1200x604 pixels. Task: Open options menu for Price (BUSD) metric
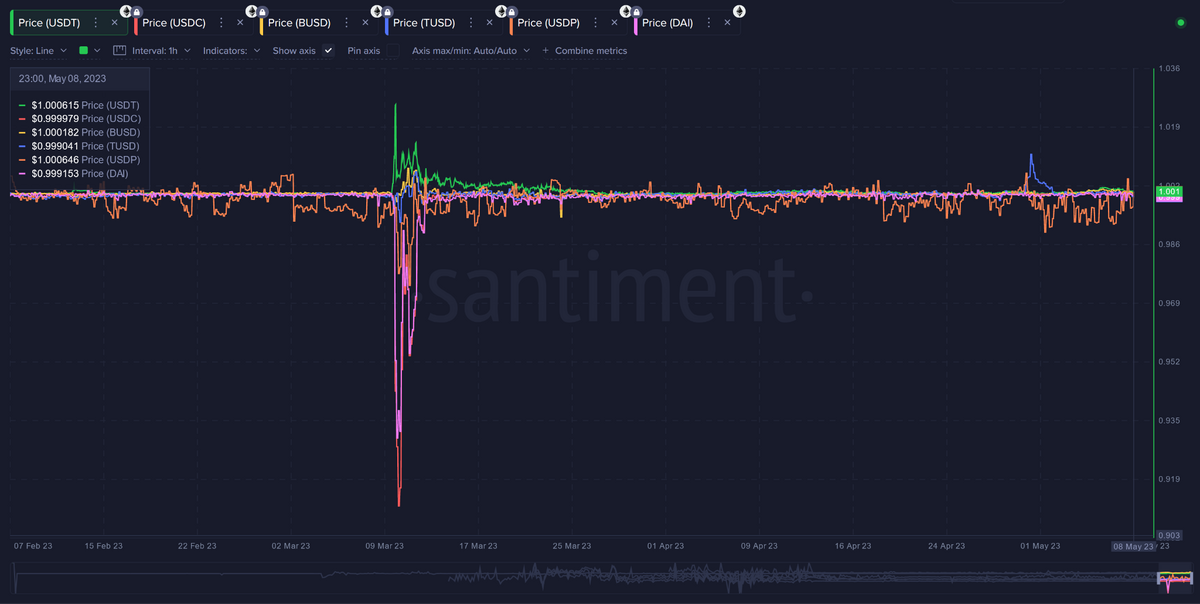[346, 22]
